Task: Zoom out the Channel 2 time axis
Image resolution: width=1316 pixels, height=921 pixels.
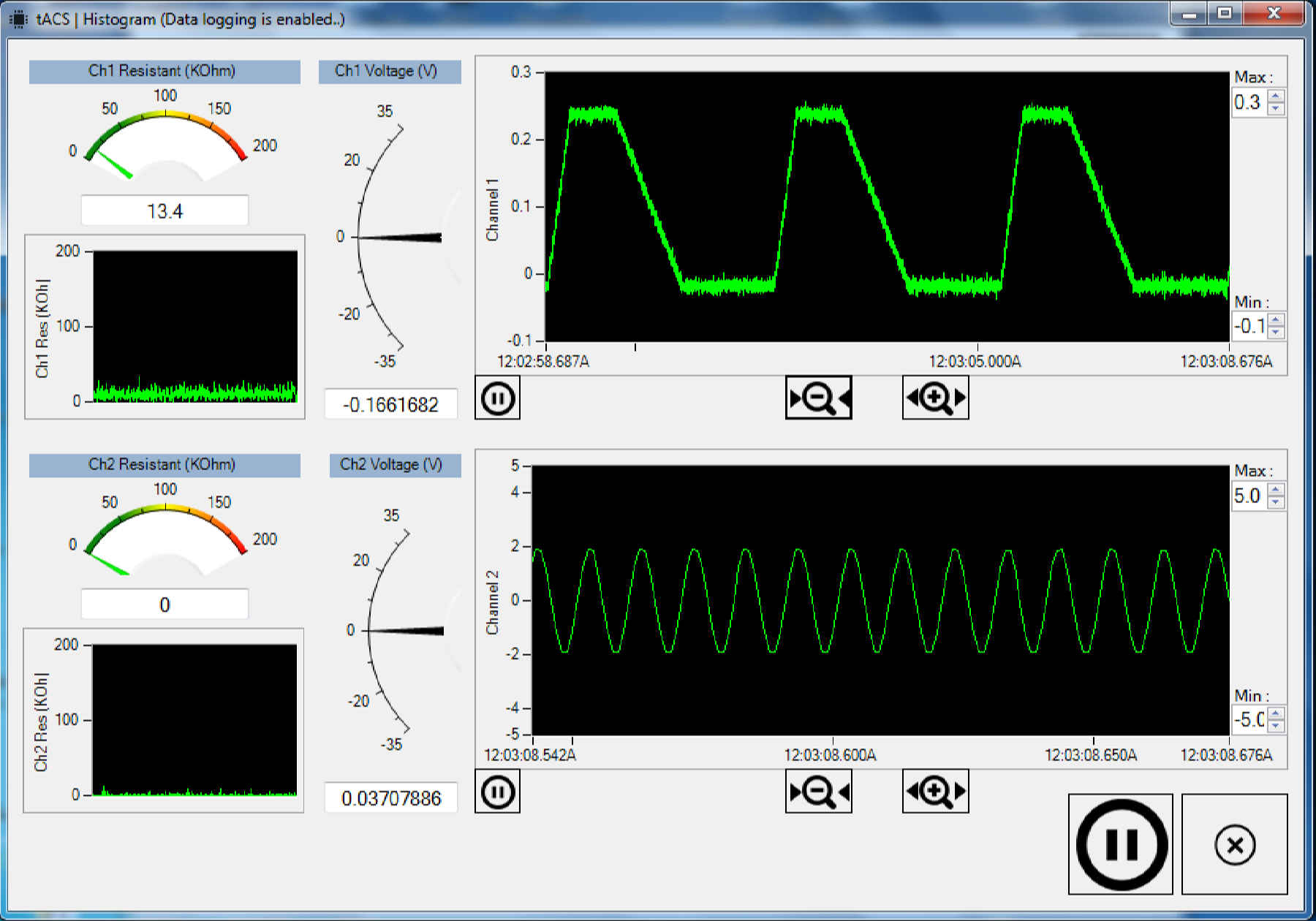Action: [x=818, y=792]
